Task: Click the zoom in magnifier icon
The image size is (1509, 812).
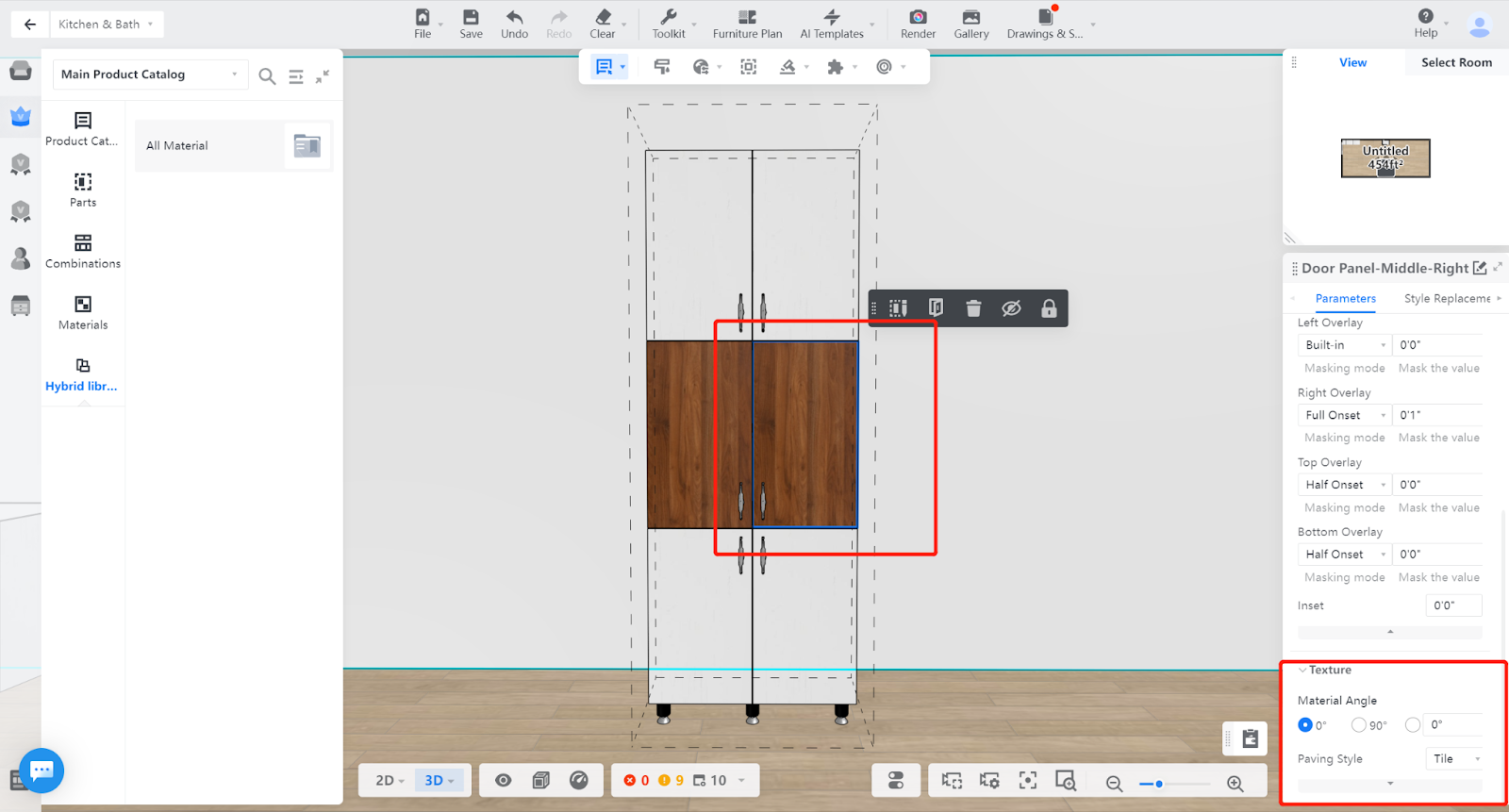Action: 1235,784
